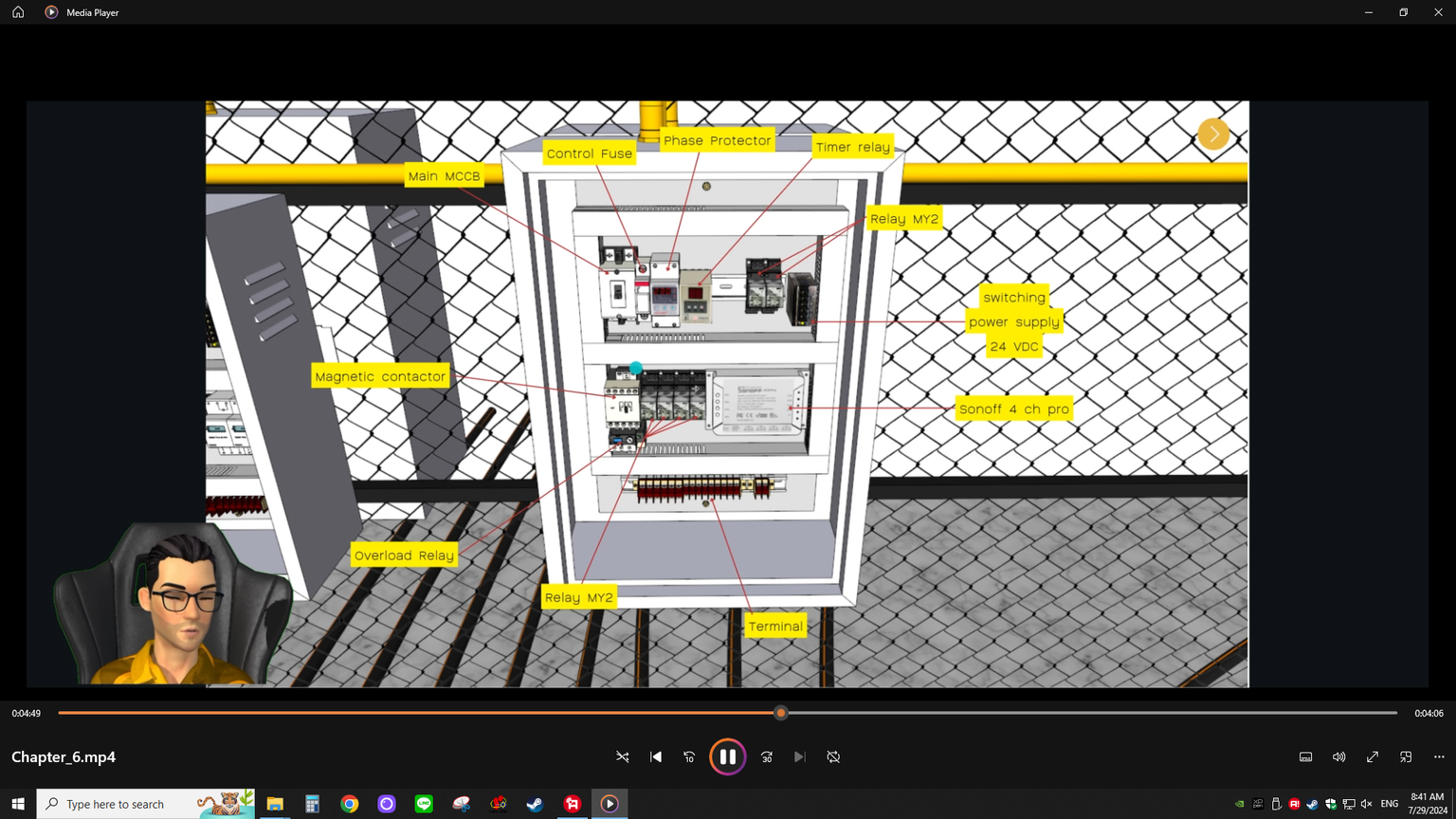
Task: Click the Media Player home icon
Action: click(x=18, y=12)
